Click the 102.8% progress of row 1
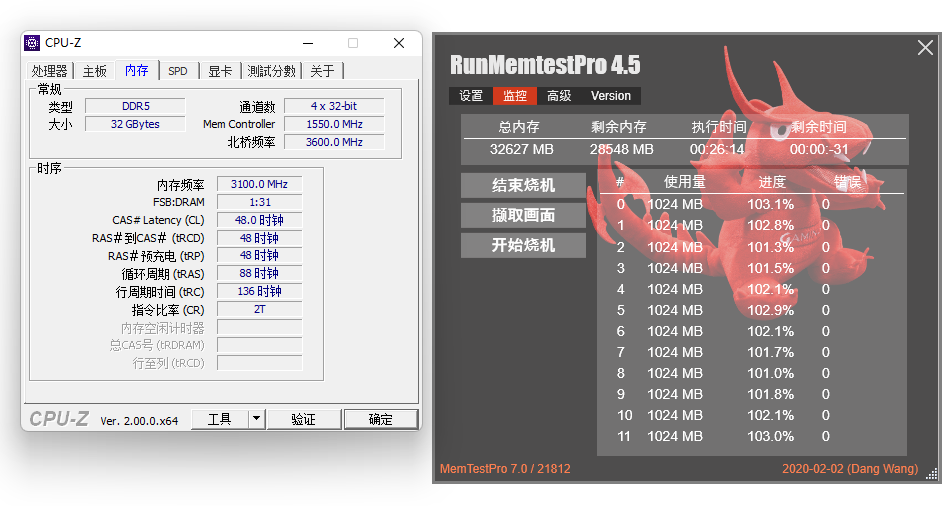 [770, 225]
